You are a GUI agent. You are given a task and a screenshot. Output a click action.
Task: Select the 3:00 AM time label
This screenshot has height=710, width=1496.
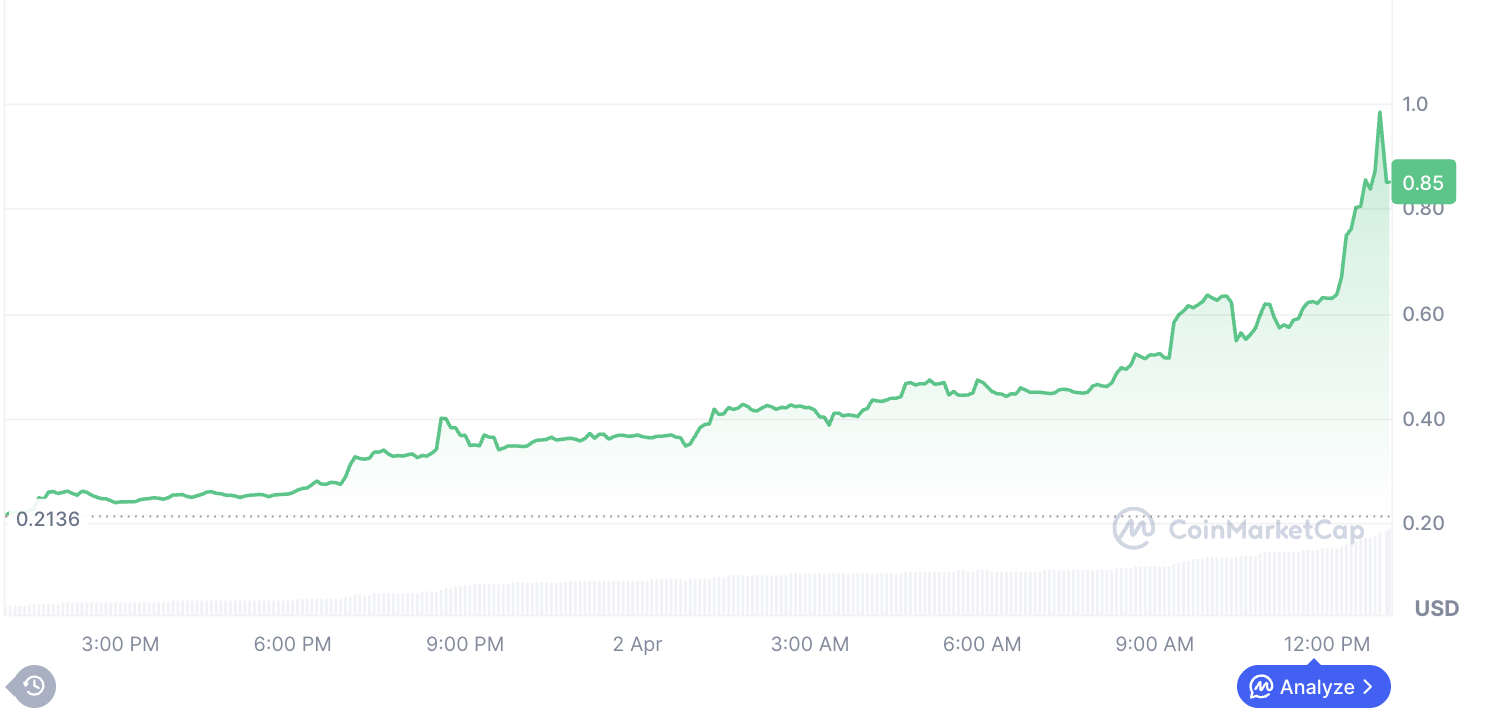(810, 644)
